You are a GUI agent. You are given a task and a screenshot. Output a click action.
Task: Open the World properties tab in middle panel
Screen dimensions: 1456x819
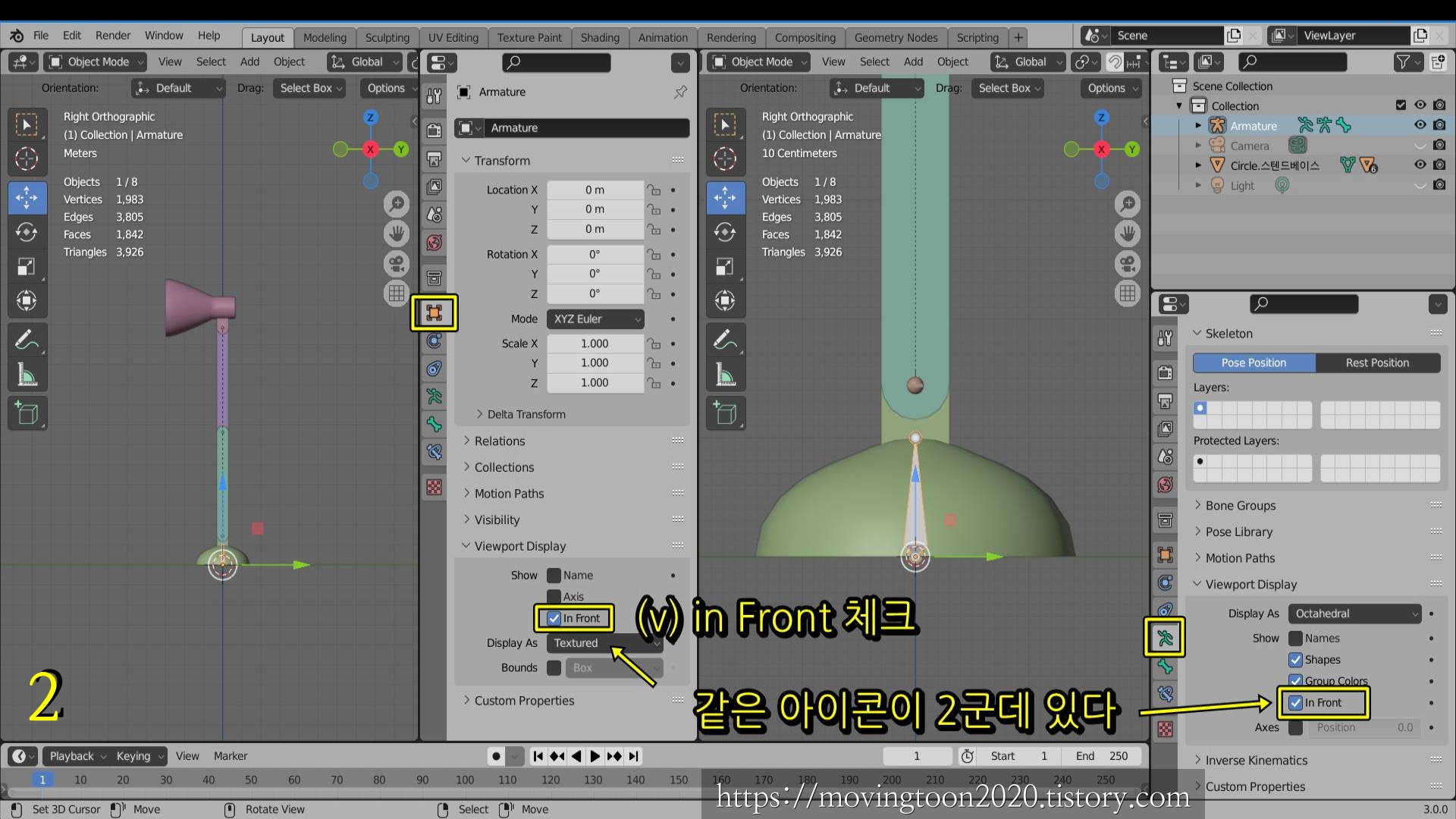[434, 243]
